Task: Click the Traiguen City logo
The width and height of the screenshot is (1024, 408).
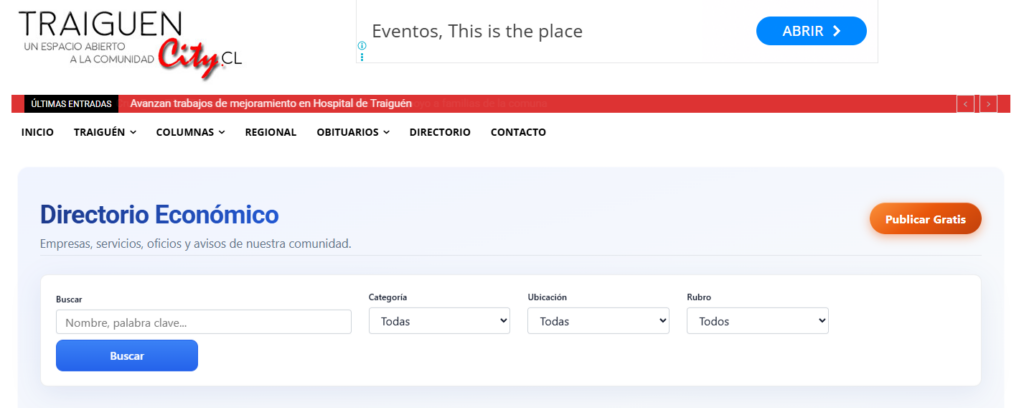Action: click(x=130, y=45)
